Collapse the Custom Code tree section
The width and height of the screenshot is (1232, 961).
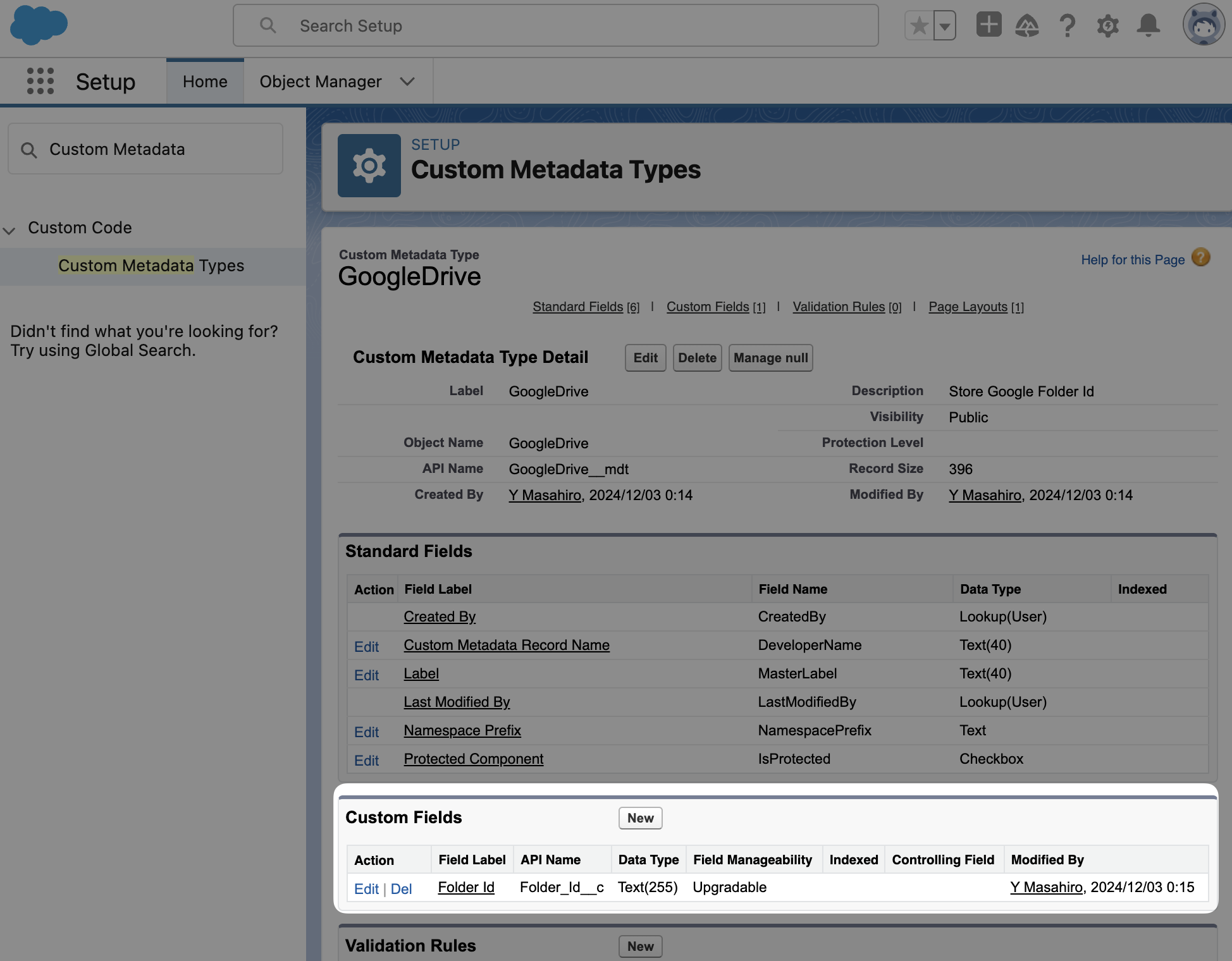pyautogui.click(x=9, y=230)
